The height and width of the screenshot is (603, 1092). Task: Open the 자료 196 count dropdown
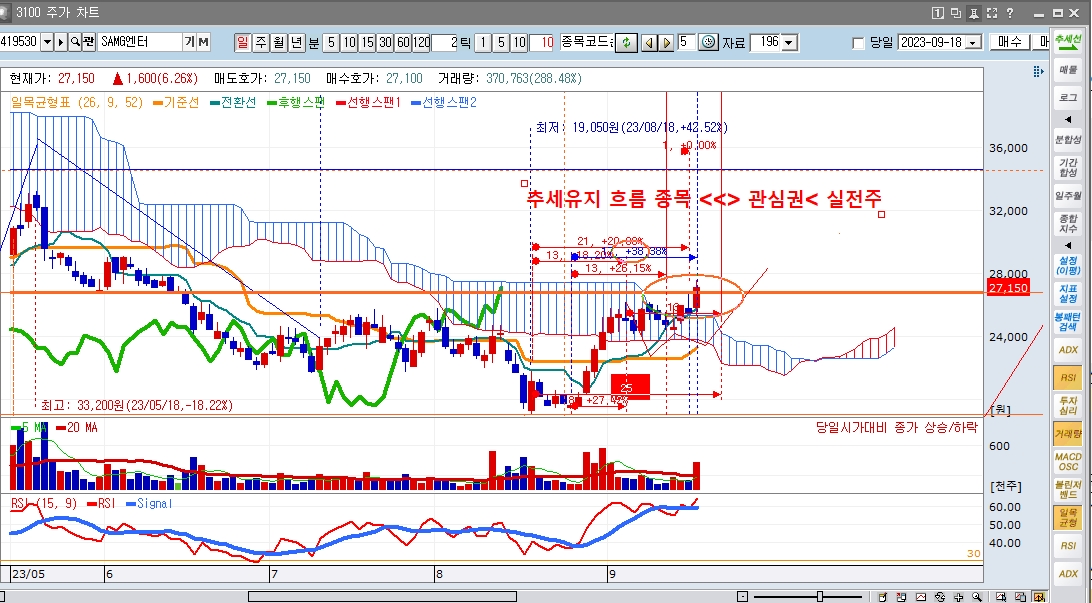pyautogui.click(x=788, y=42)
